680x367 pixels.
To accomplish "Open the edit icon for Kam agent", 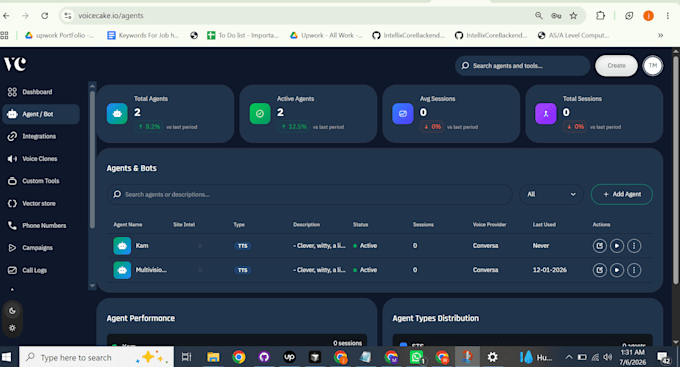I will [599, 246].
